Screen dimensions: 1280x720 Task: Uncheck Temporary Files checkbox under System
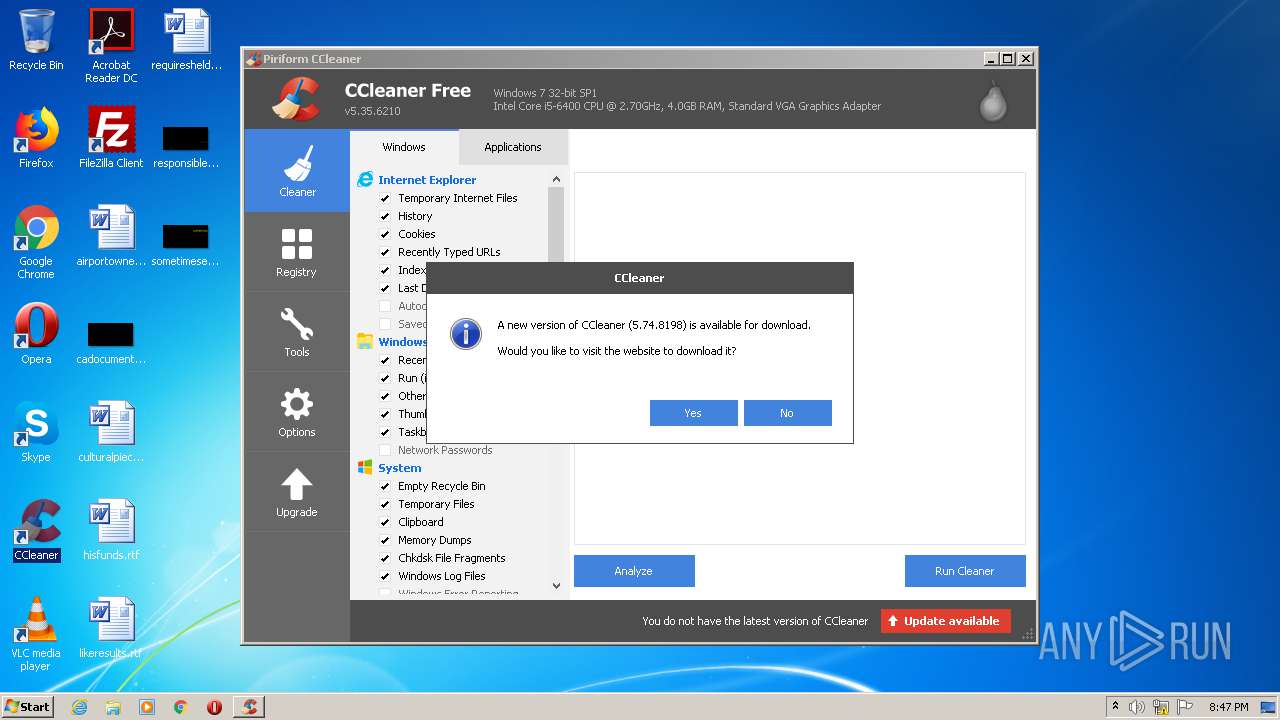385,504
